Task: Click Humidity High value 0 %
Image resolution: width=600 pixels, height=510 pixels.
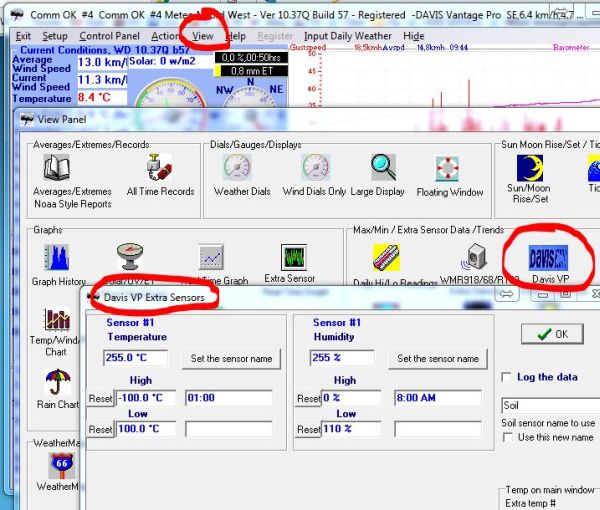Action: (x=351, y=398)
